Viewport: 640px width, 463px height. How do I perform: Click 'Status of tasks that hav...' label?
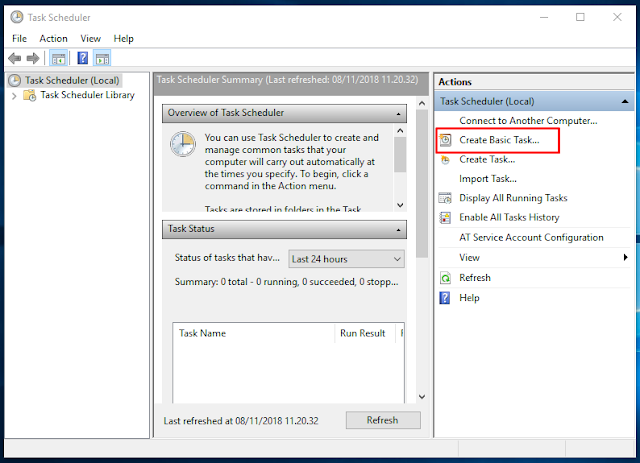click(x=227, y=258)
